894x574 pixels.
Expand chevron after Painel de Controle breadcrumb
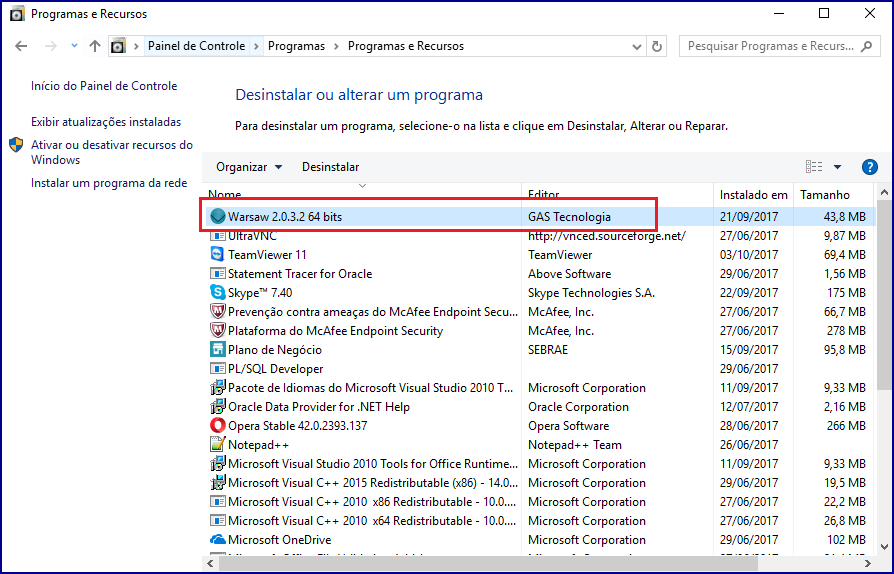[256, 46]
